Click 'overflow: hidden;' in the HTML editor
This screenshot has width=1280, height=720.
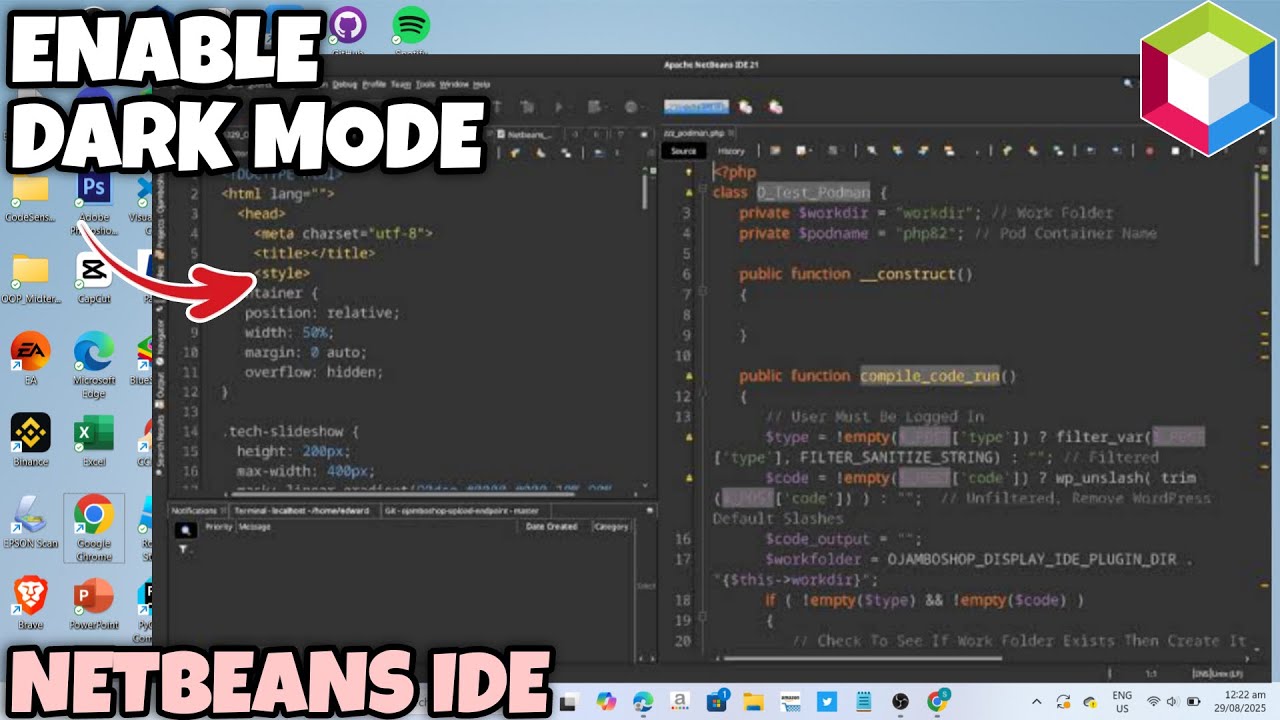(x=314, y=372)
